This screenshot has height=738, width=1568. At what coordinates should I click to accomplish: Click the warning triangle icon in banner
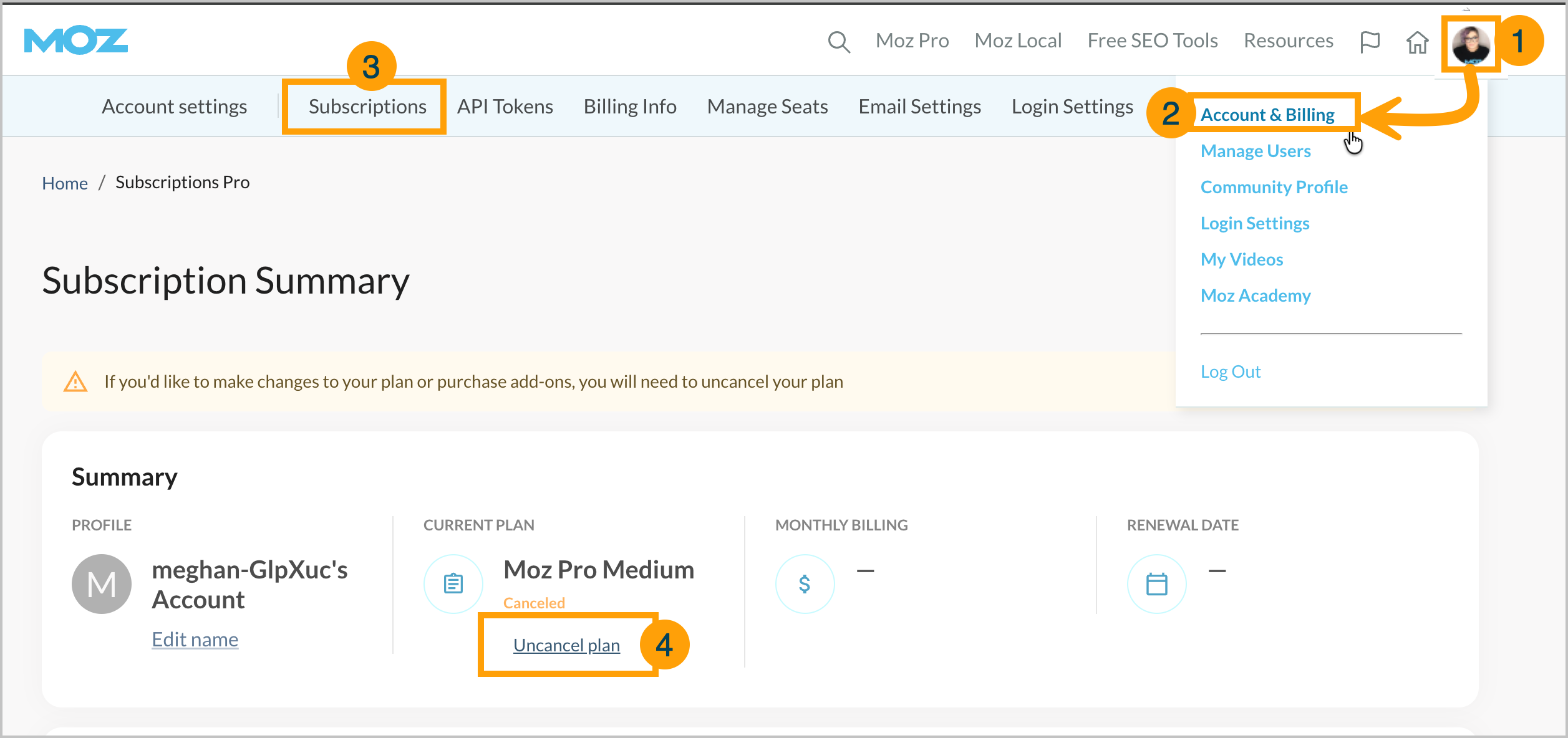tap(75, 381)
